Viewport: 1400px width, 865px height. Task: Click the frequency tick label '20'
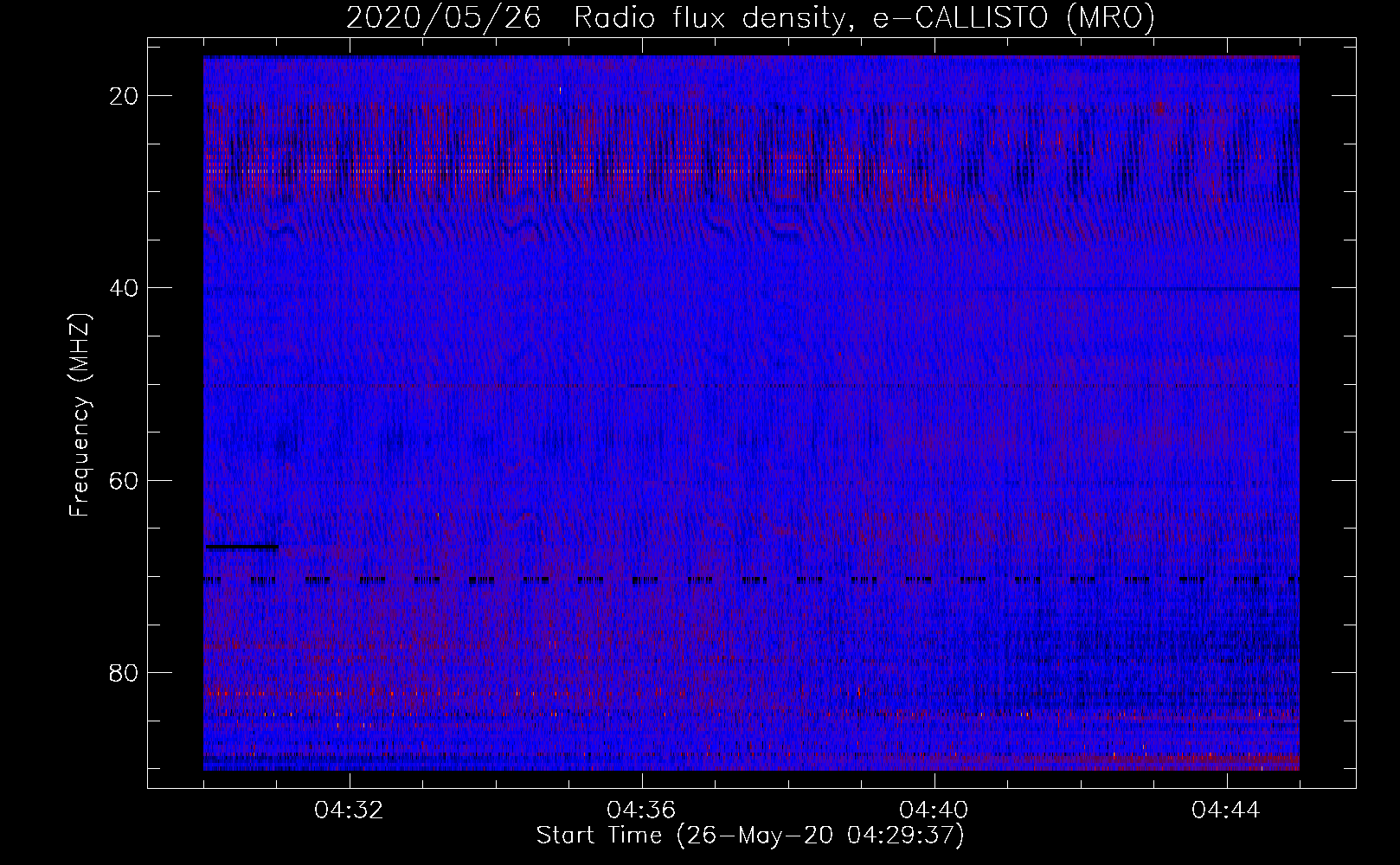point(125,96)
